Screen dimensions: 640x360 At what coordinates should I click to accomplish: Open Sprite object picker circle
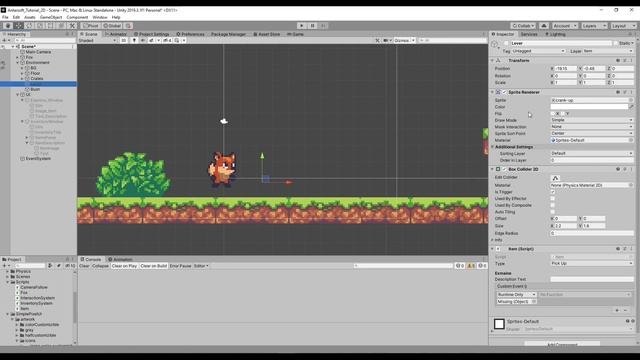click(x=631, y=100)
